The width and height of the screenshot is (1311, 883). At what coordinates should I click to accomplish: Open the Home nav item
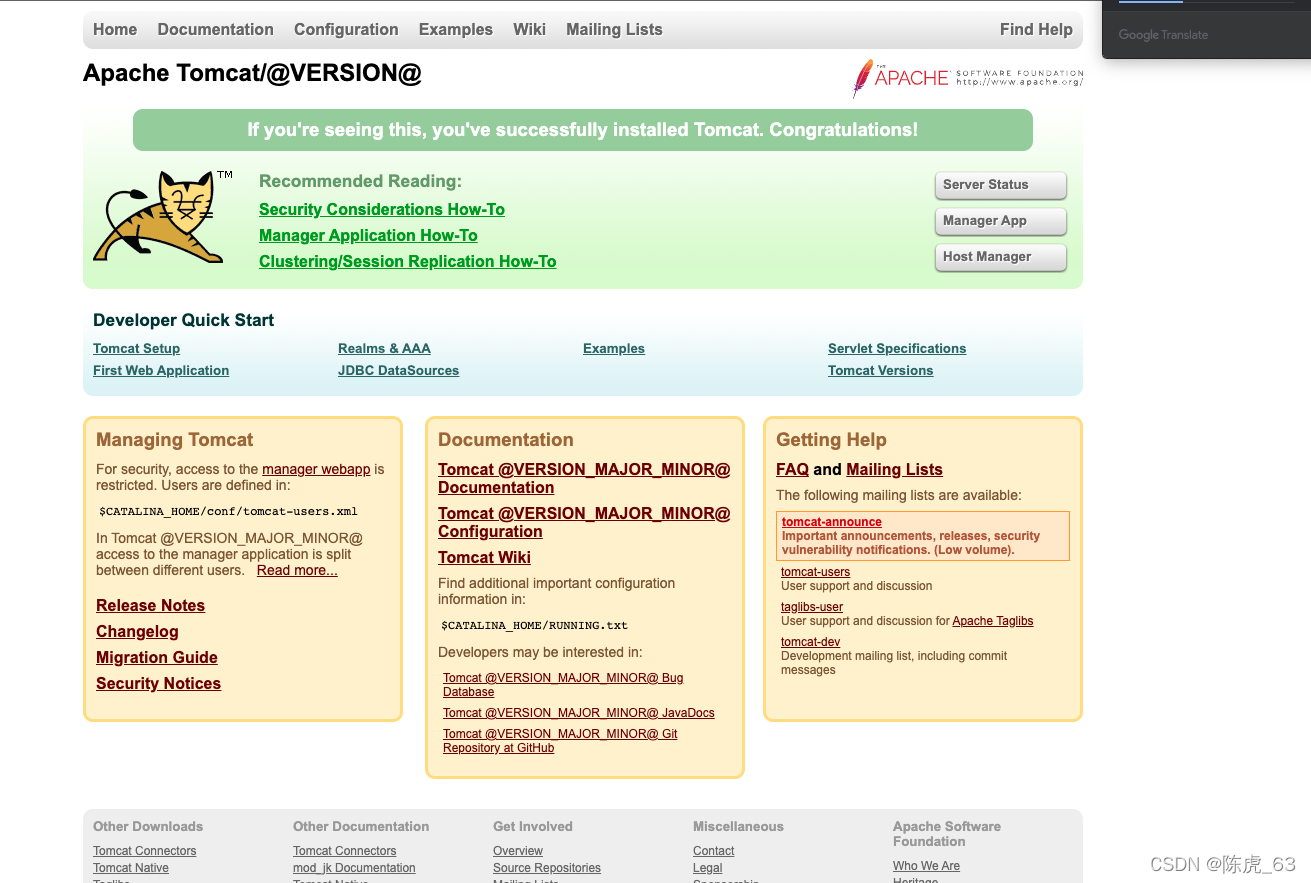pos(115,30)
